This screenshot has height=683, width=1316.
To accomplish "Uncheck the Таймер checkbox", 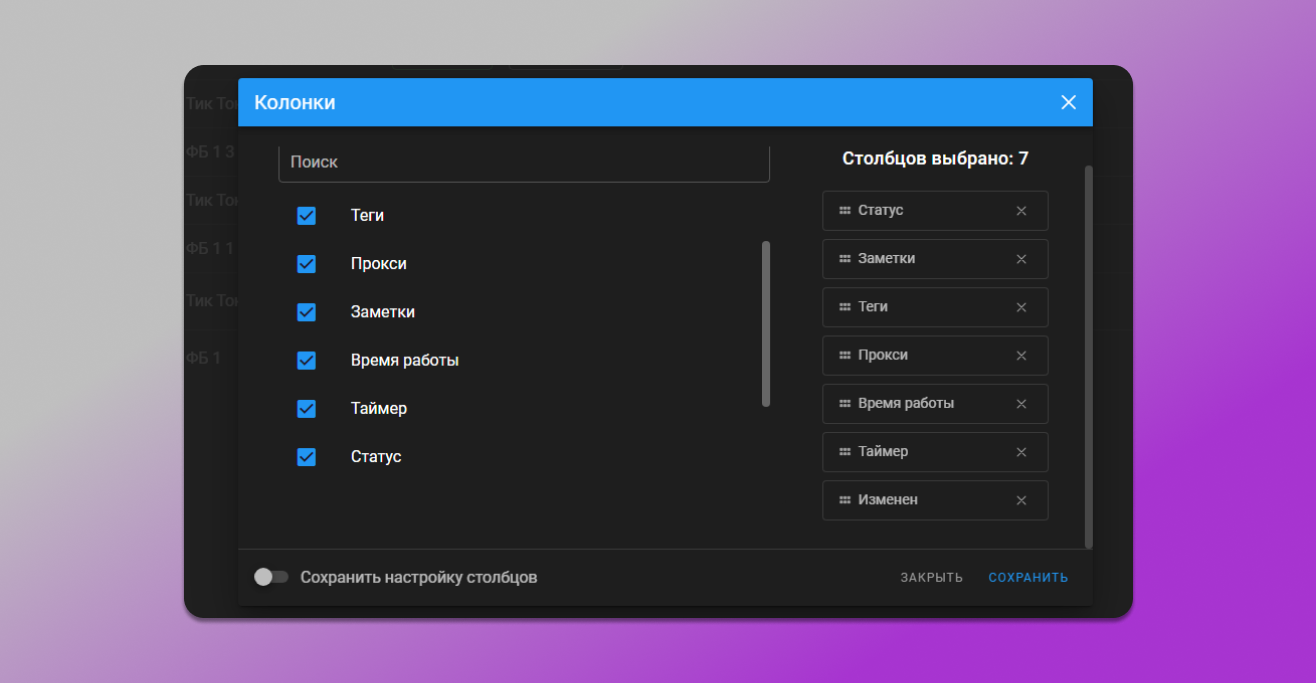I will pos(307,409).
